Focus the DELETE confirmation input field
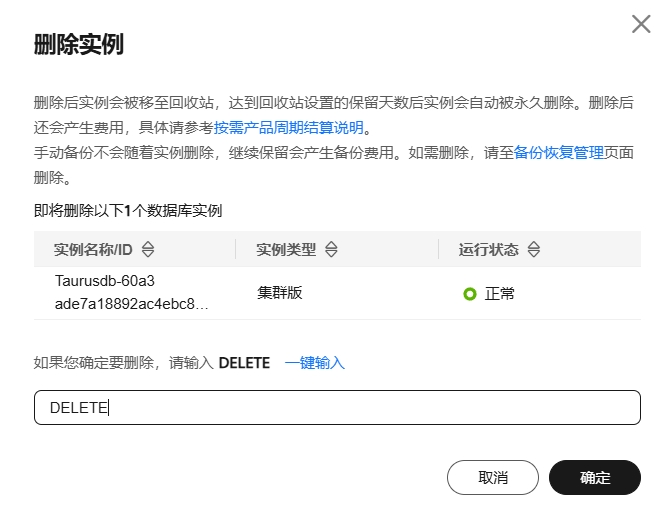The image size is (670, 519). pos(337,408)
